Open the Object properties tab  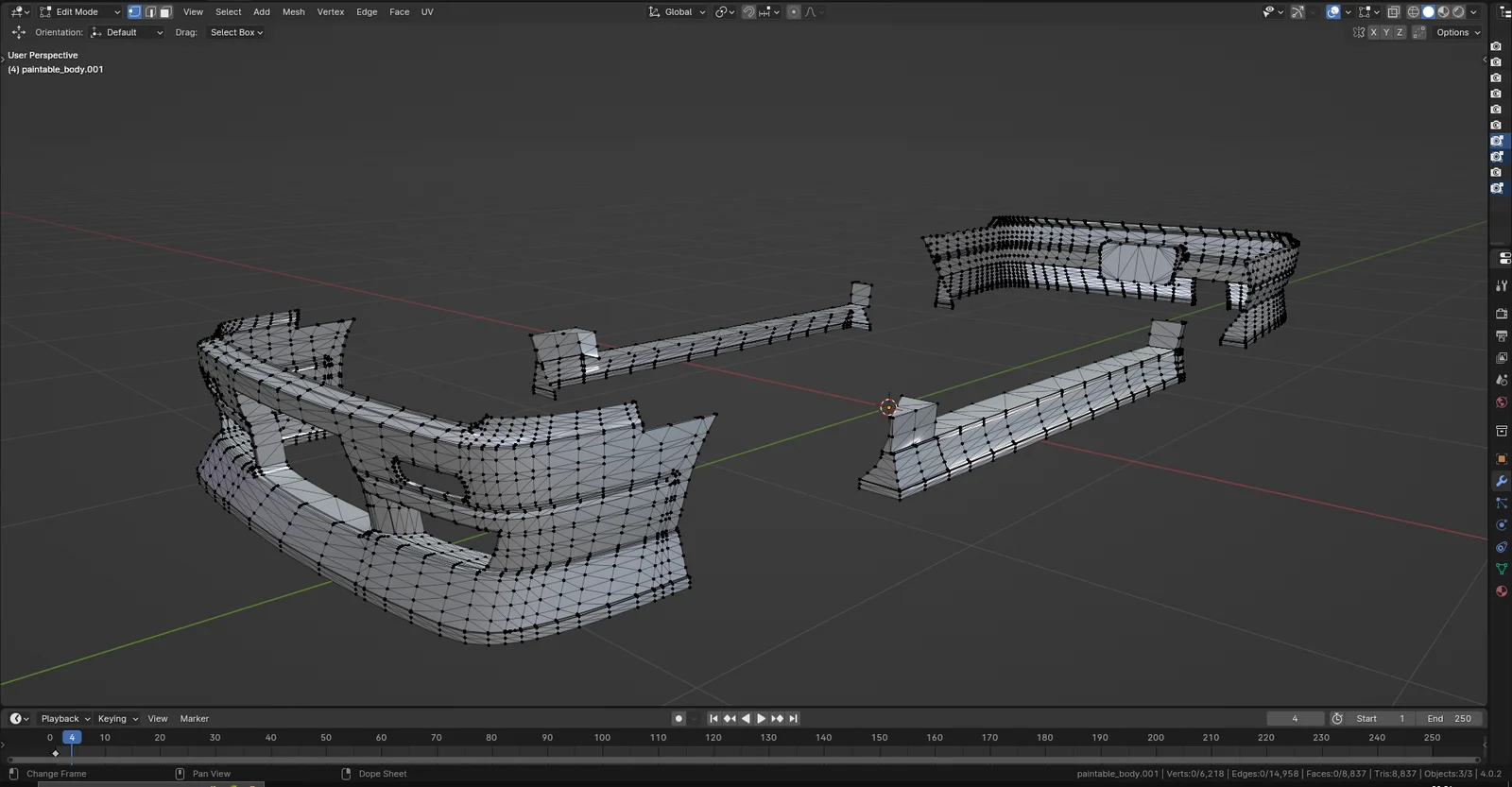click(1502, 459)
